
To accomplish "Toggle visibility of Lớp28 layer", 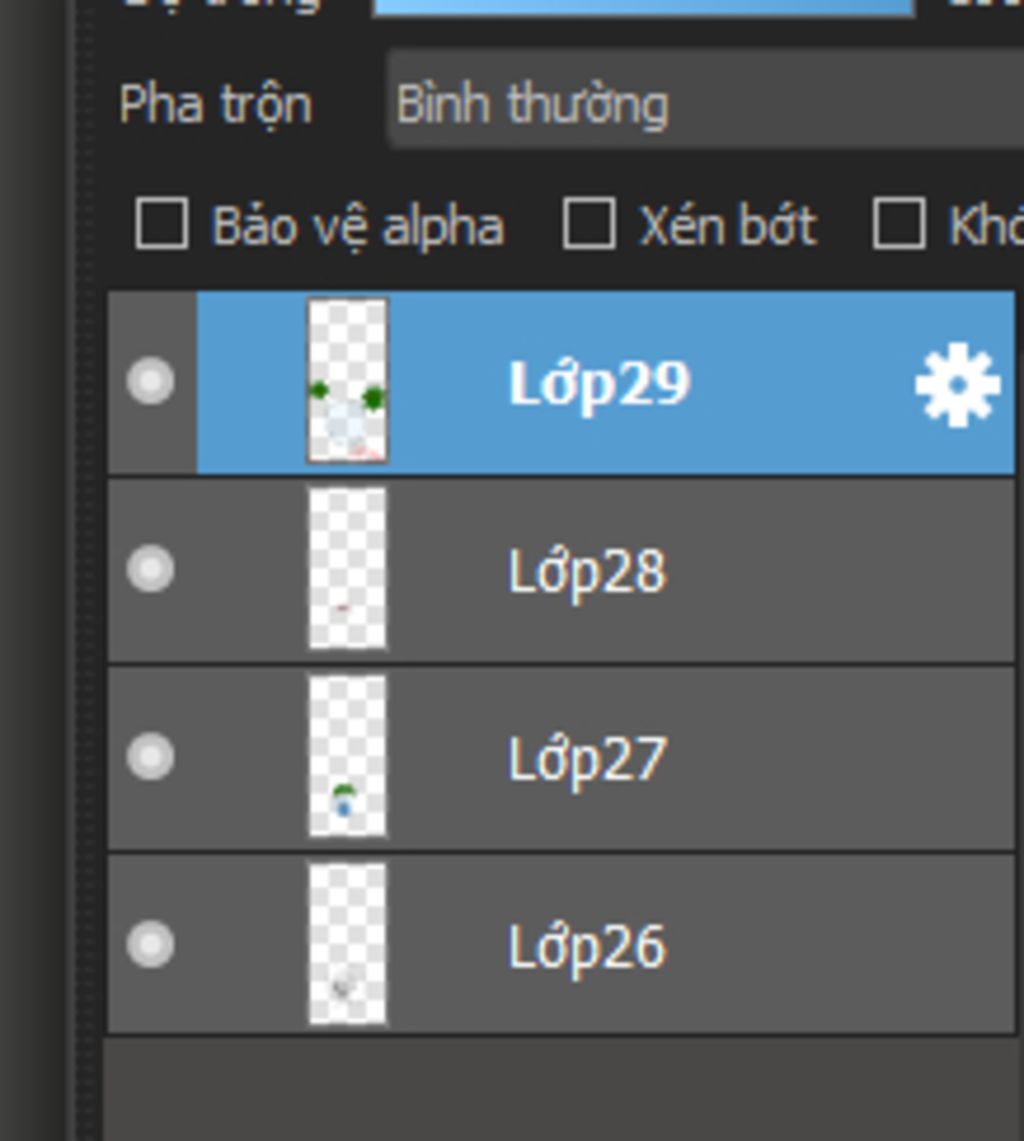I will [151, 568].
